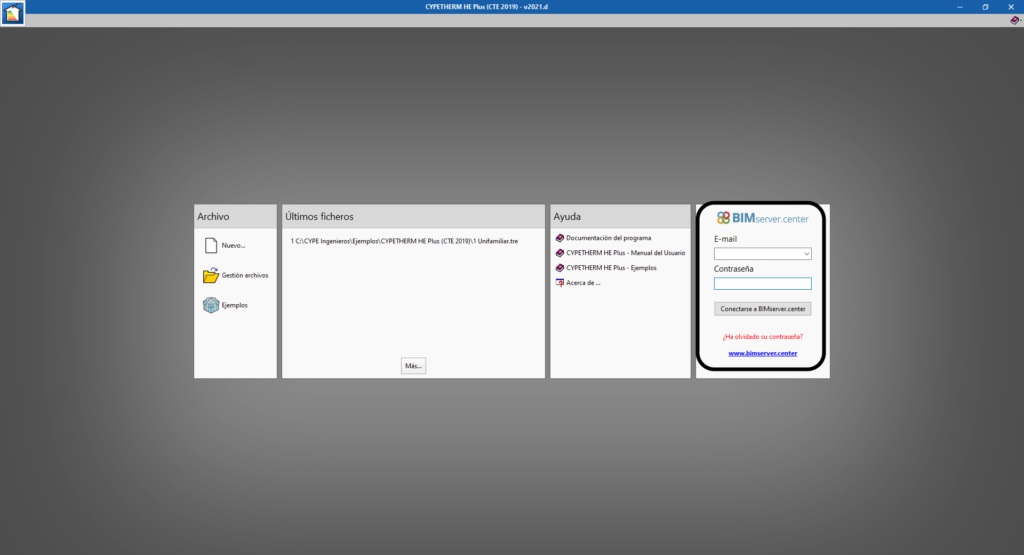Click the CYPETHERM HE Plus - Ejemplos book icon

(560, 268)
